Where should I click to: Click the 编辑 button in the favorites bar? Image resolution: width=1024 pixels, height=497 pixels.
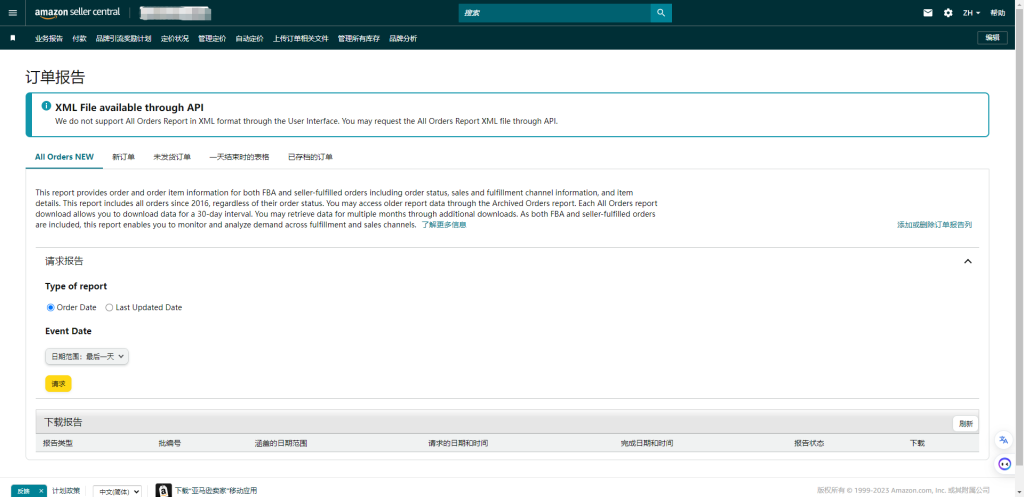(992, 38)
